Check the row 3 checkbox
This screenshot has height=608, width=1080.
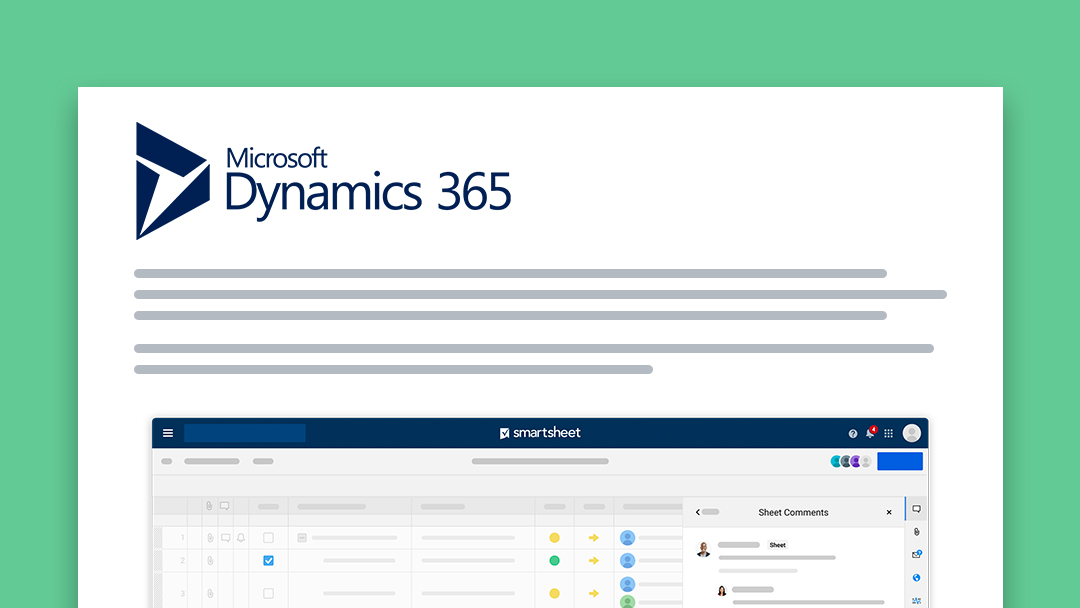pyautogui.click(x=269, y=594)
